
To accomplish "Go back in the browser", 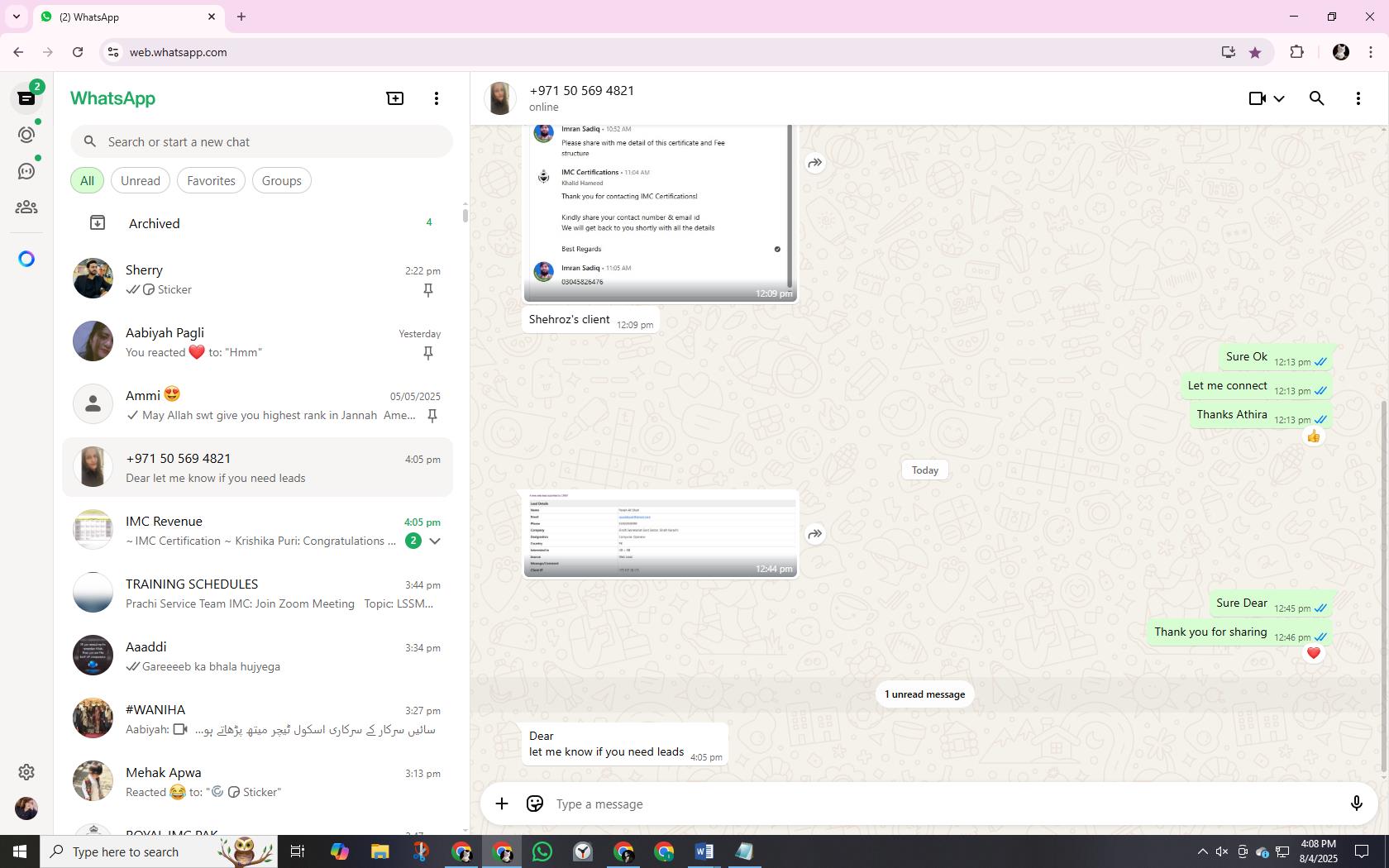I will 18,52.
